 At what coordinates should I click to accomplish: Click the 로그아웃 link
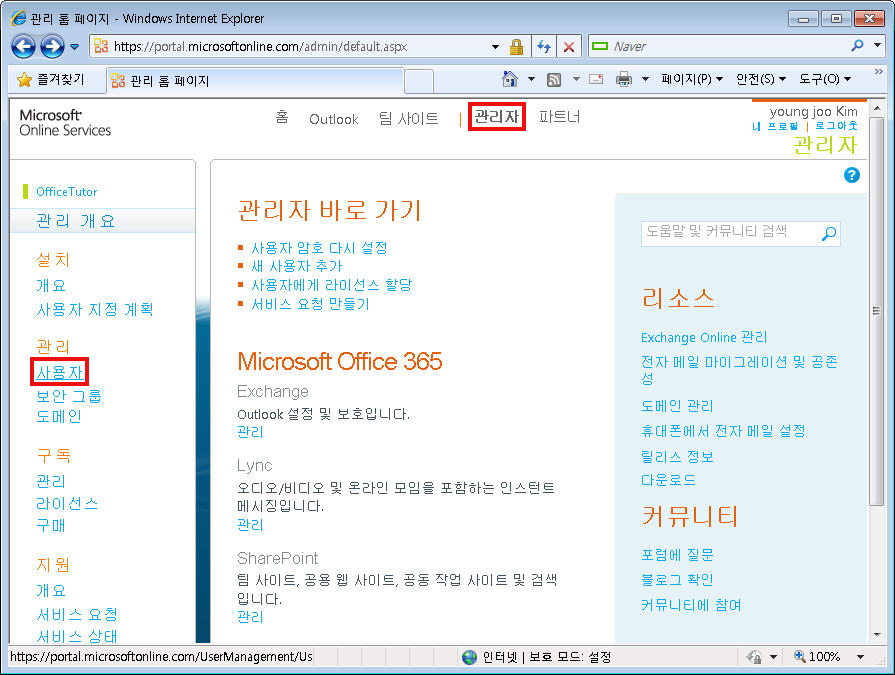836,126
